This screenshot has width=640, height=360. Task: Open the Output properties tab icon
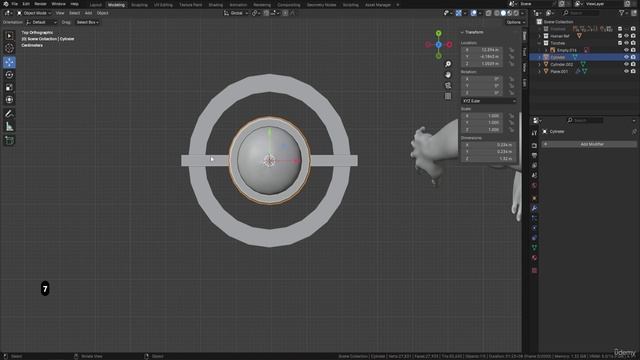coord(534,155)
